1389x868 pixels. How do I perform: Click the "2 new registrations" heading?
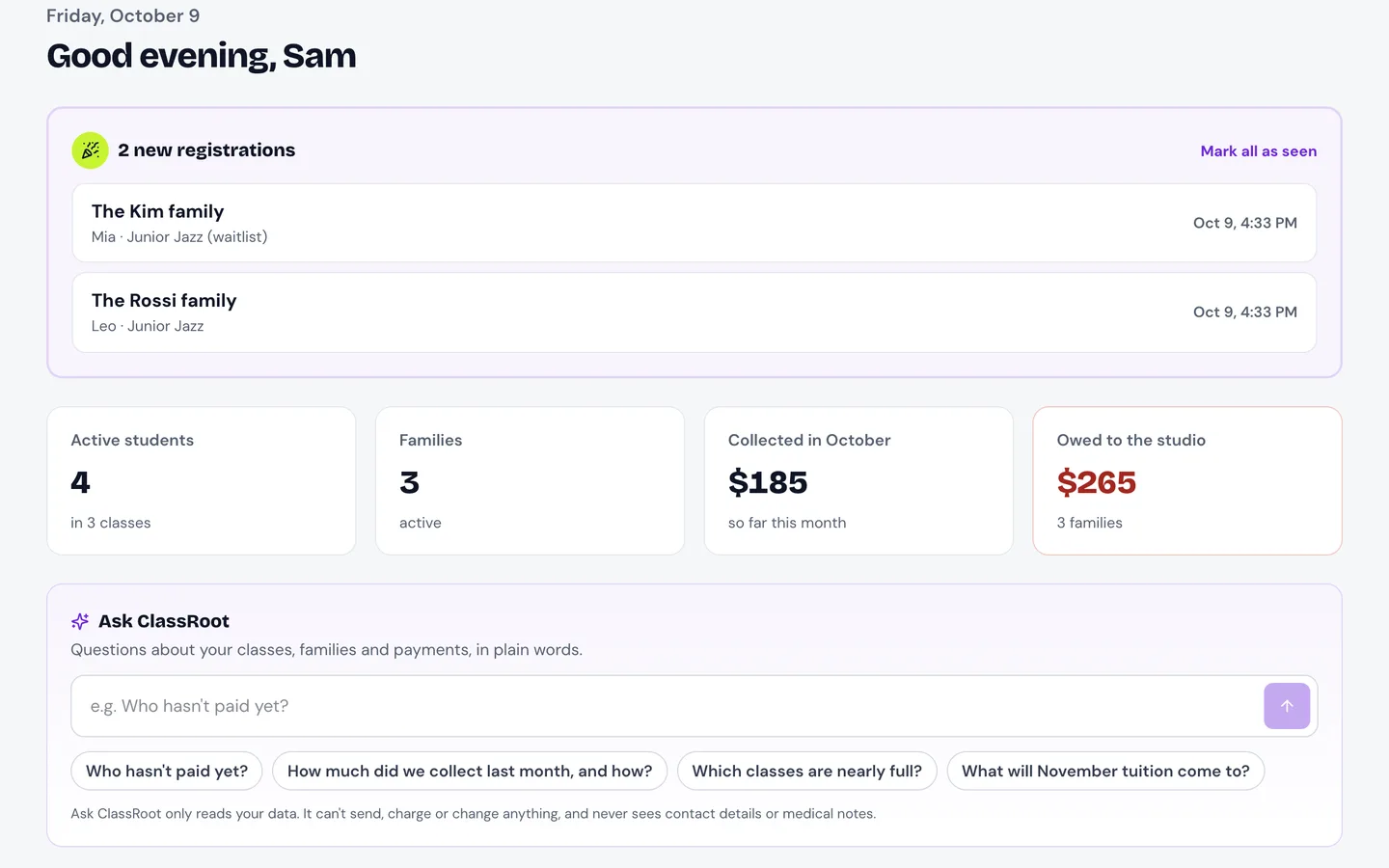pos(206,150)
